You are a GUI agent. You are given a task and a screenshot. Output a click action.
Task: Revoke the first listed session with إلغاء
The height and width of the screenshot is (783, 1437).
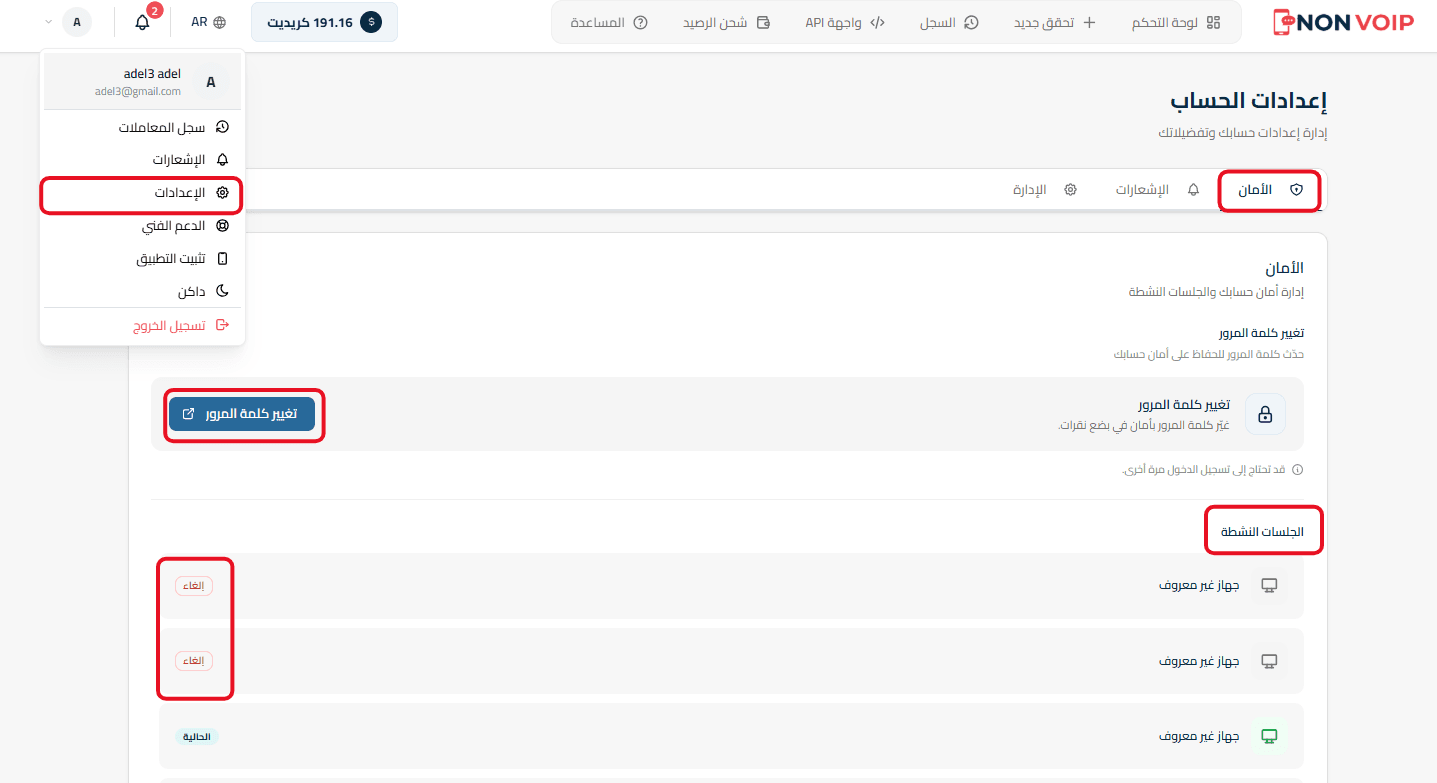194,586
